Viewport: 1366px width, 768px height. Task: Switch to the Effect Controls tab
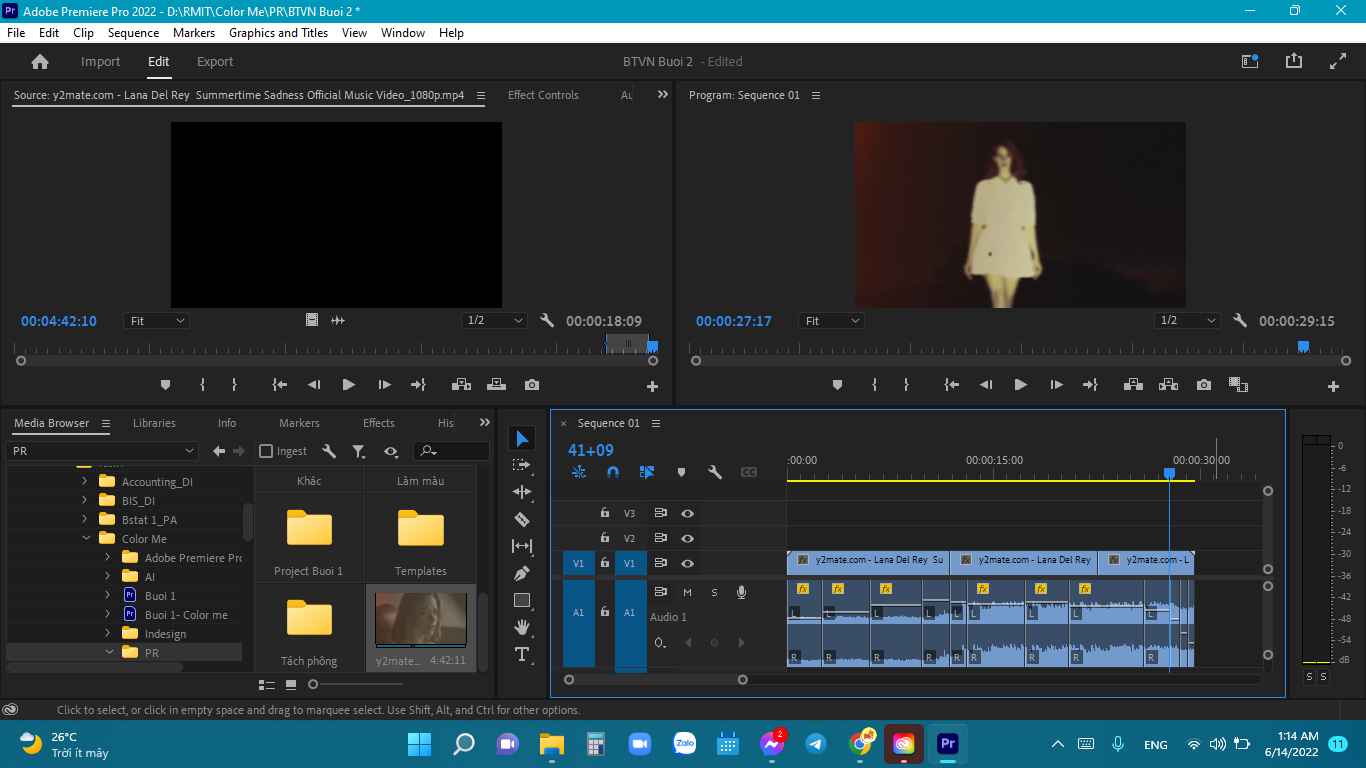pyautogui.click(x=543, y=95)
